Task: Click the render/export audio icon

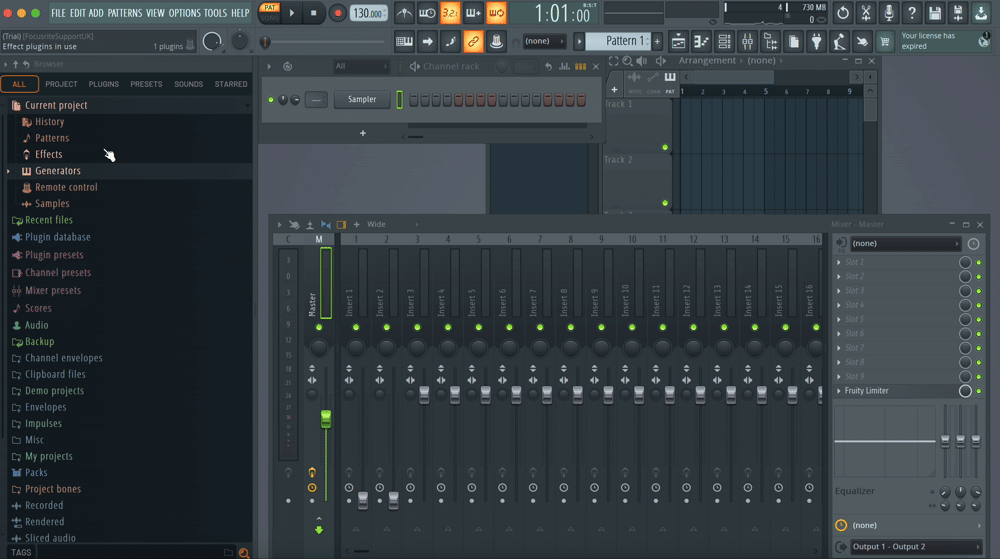Action: point(957,13)
